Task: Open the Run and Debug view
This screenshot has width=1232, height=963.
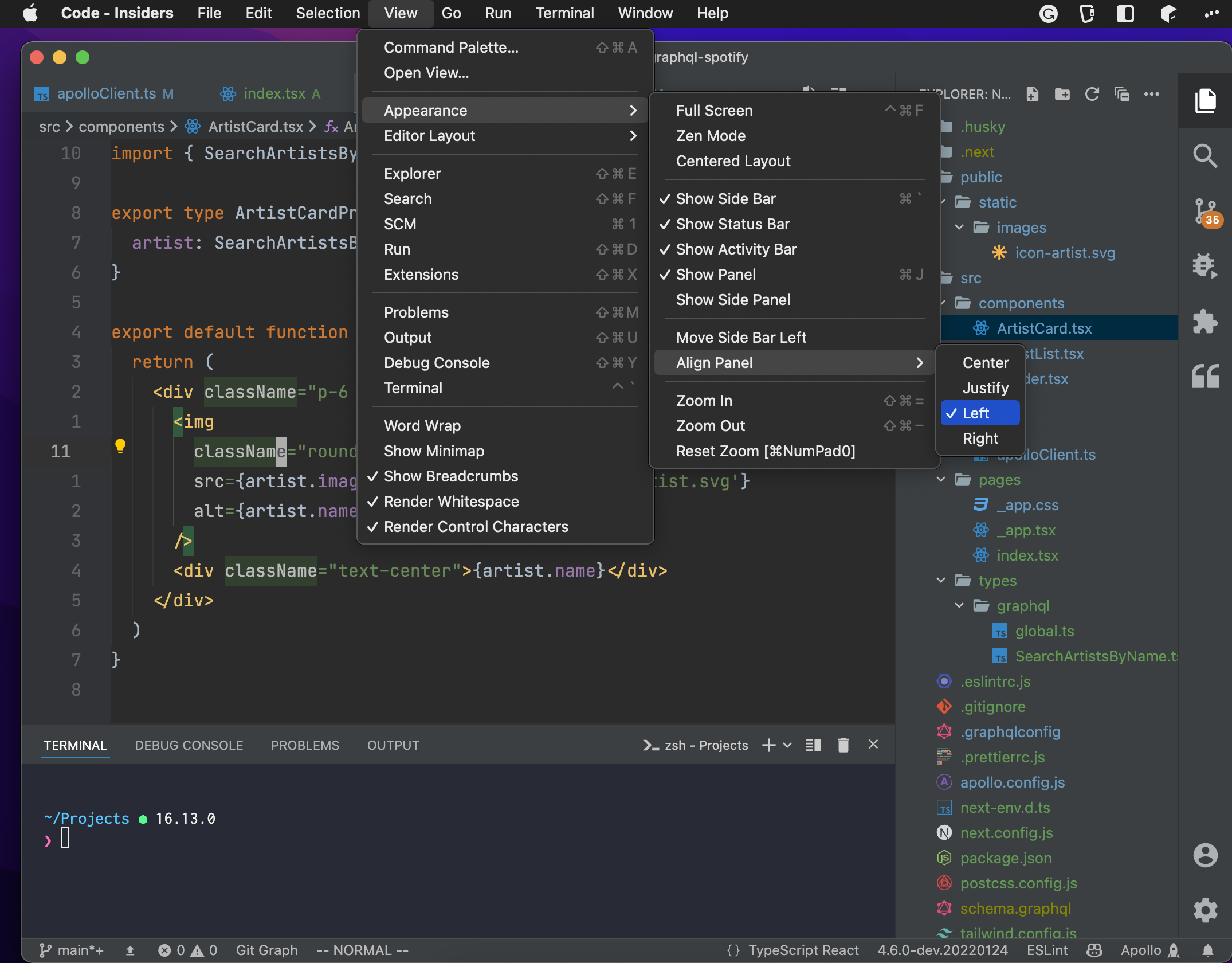Action: point(1205,265)
